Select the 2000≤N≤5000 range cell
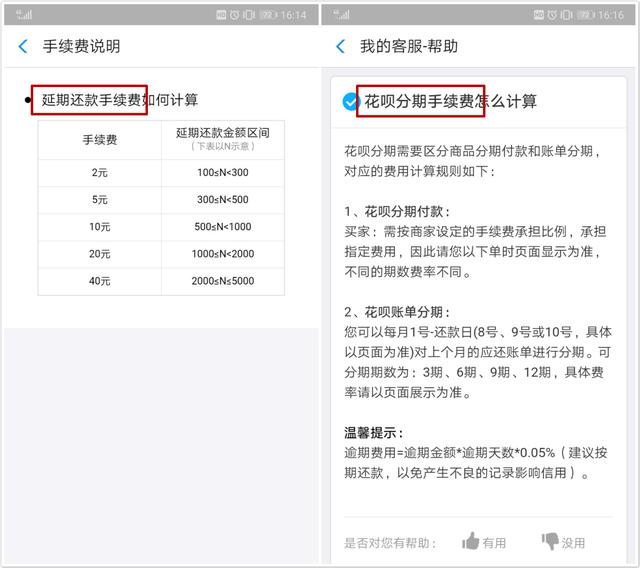Screen dimensions: 640x568 223,281
